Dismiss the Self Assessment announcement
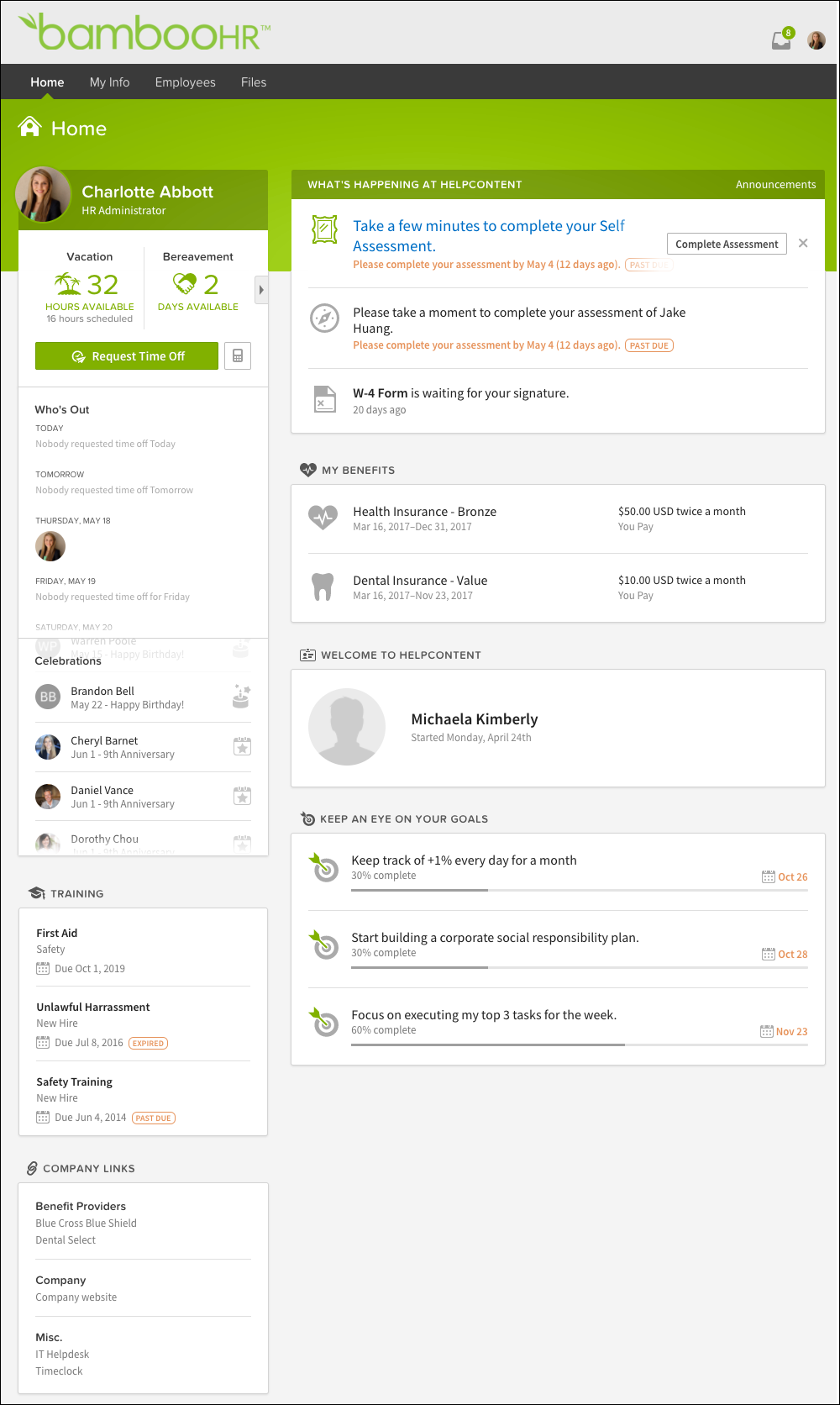The image size is (840, 1405). coord(803,243)
